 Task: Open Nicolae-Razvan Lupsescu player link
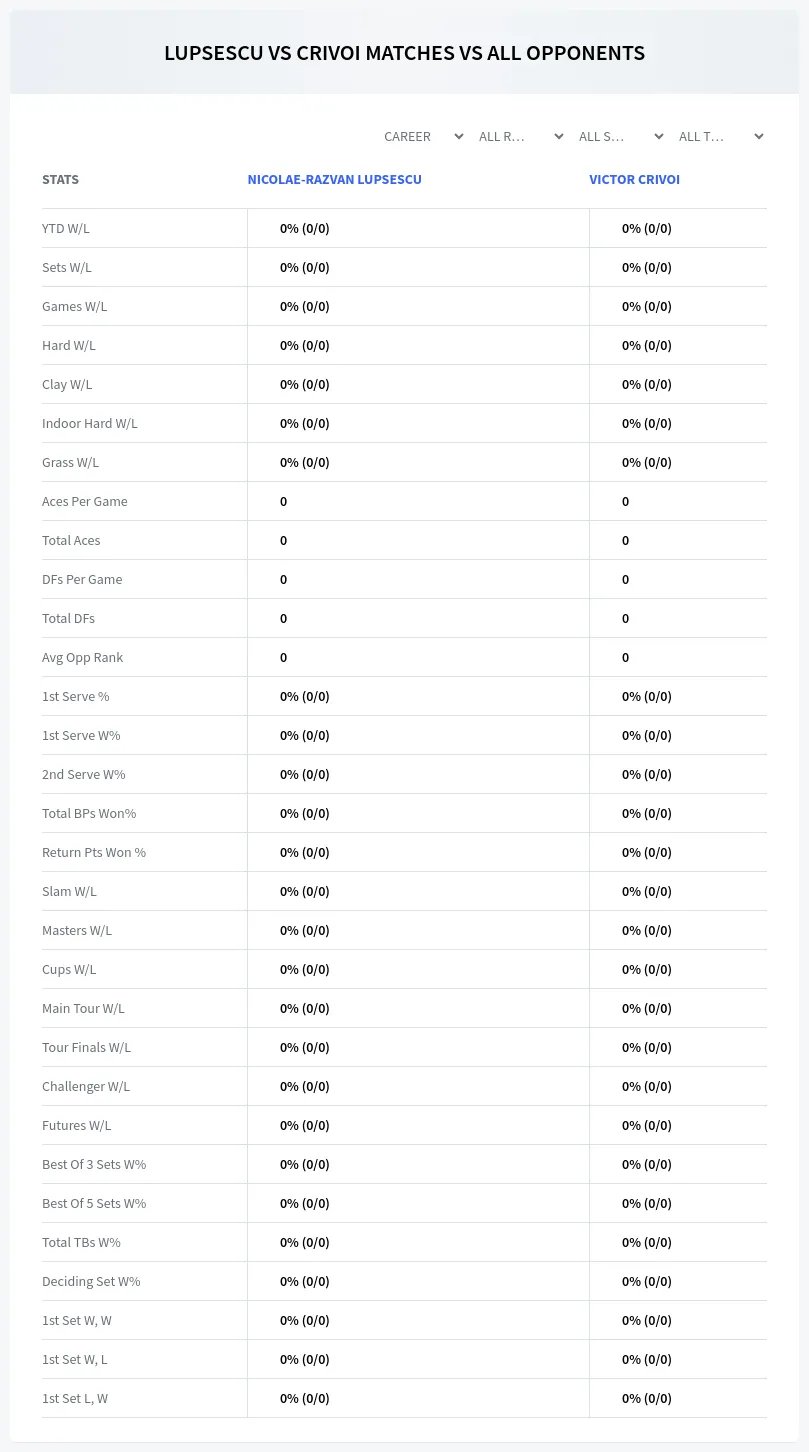[x=335, y=179]
